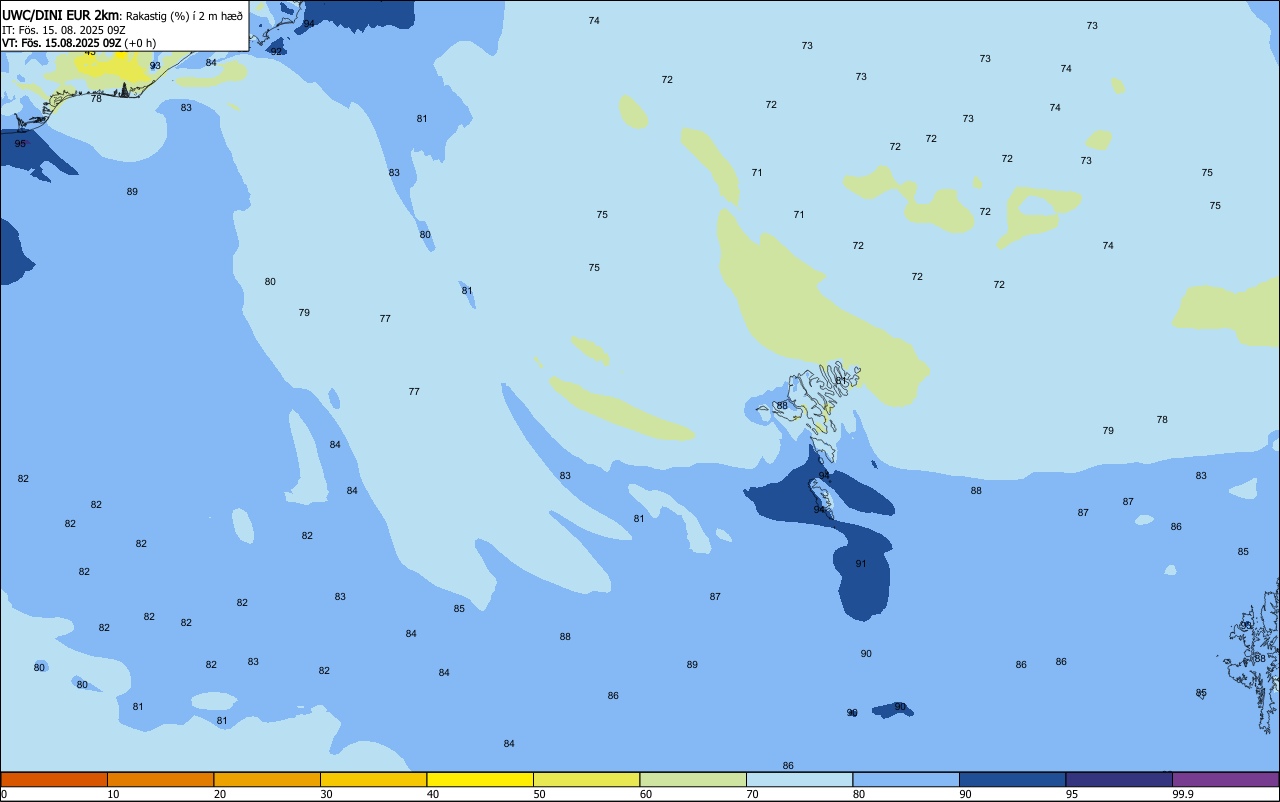
Task: Click the '0' label at the scale start
Action: coord(4,794)
